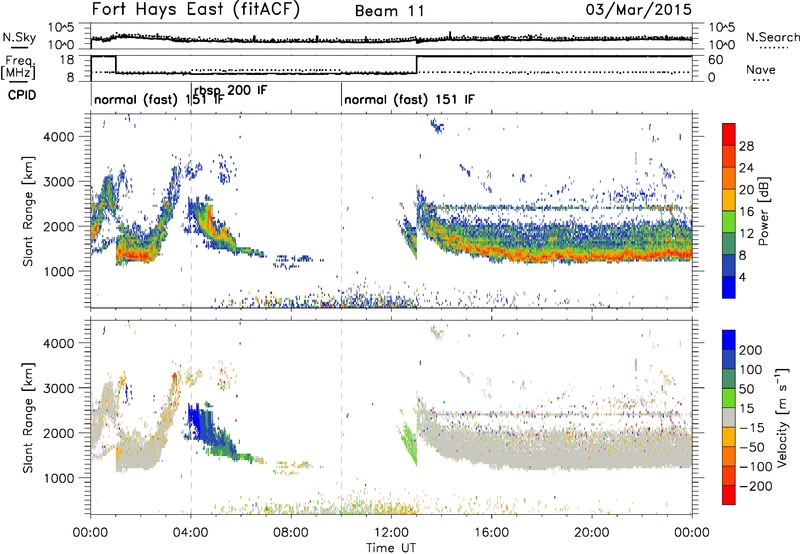Click the "CPID" row label

pos(22,95)
